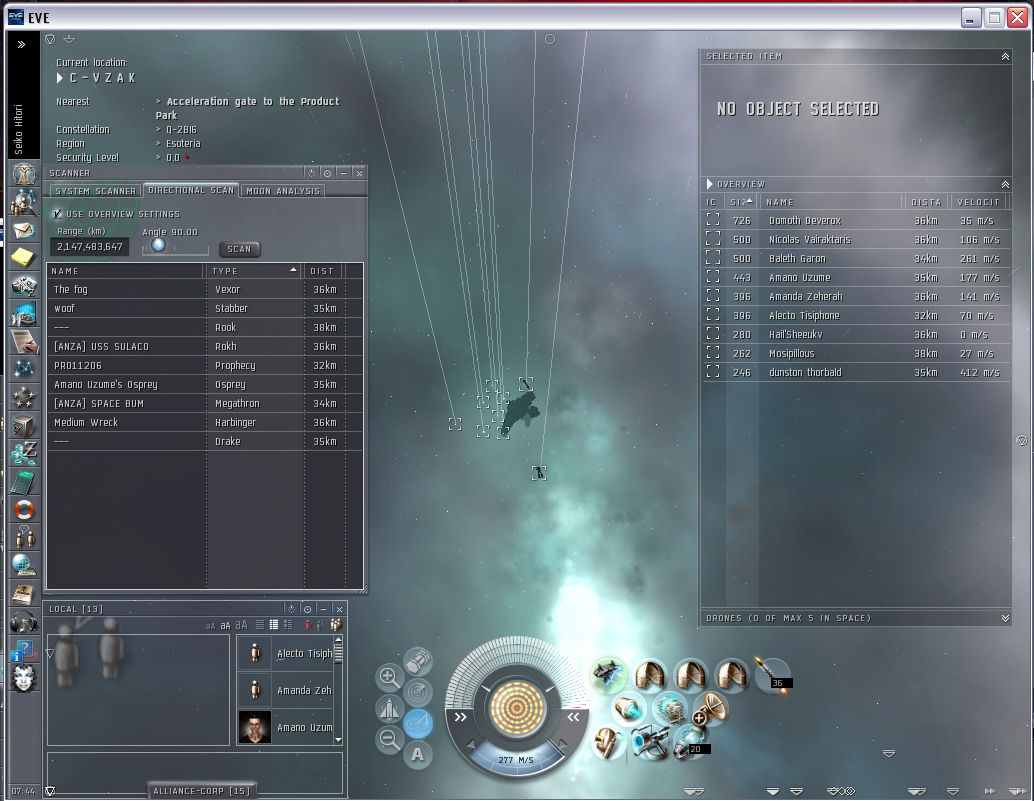
Task: Click Amano Uzume's portrait in Local
Action: coord(255,727)
